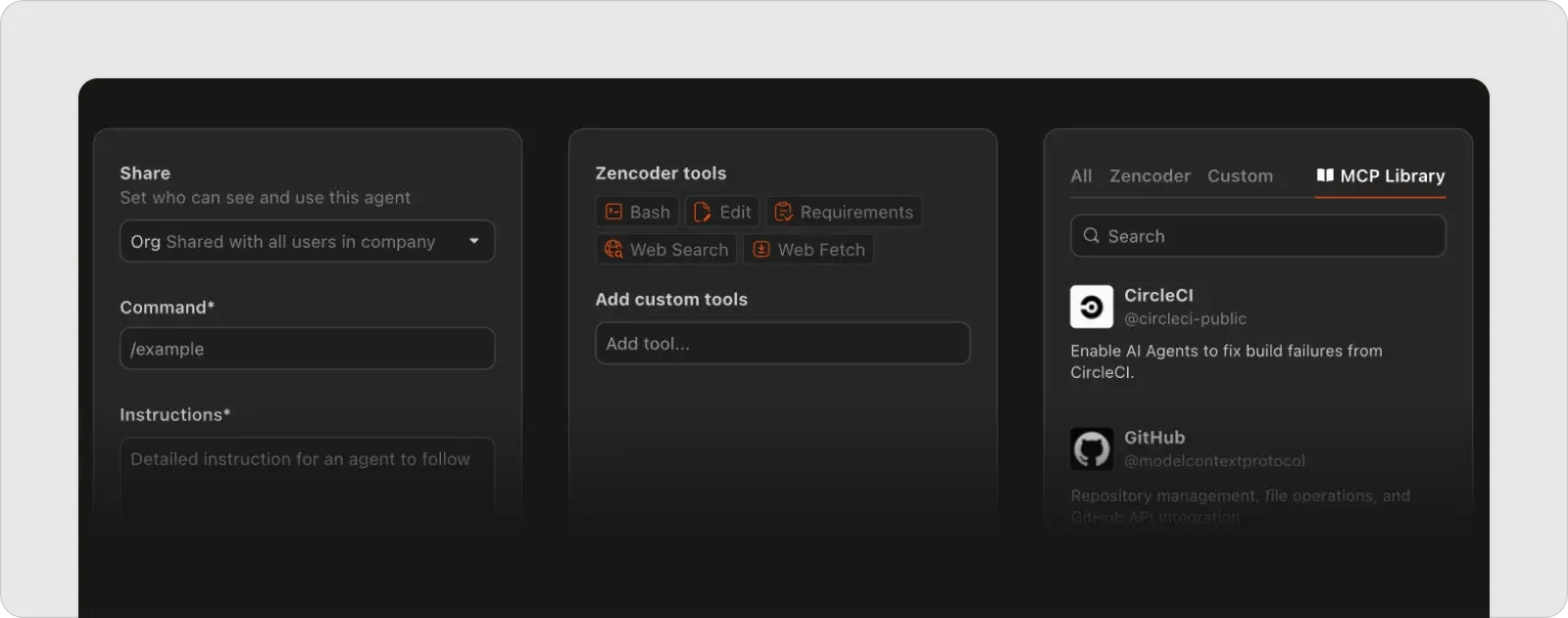Open the GitHub entry title
Viewport: 1568px width, 618px height.
coord(1154,438)
